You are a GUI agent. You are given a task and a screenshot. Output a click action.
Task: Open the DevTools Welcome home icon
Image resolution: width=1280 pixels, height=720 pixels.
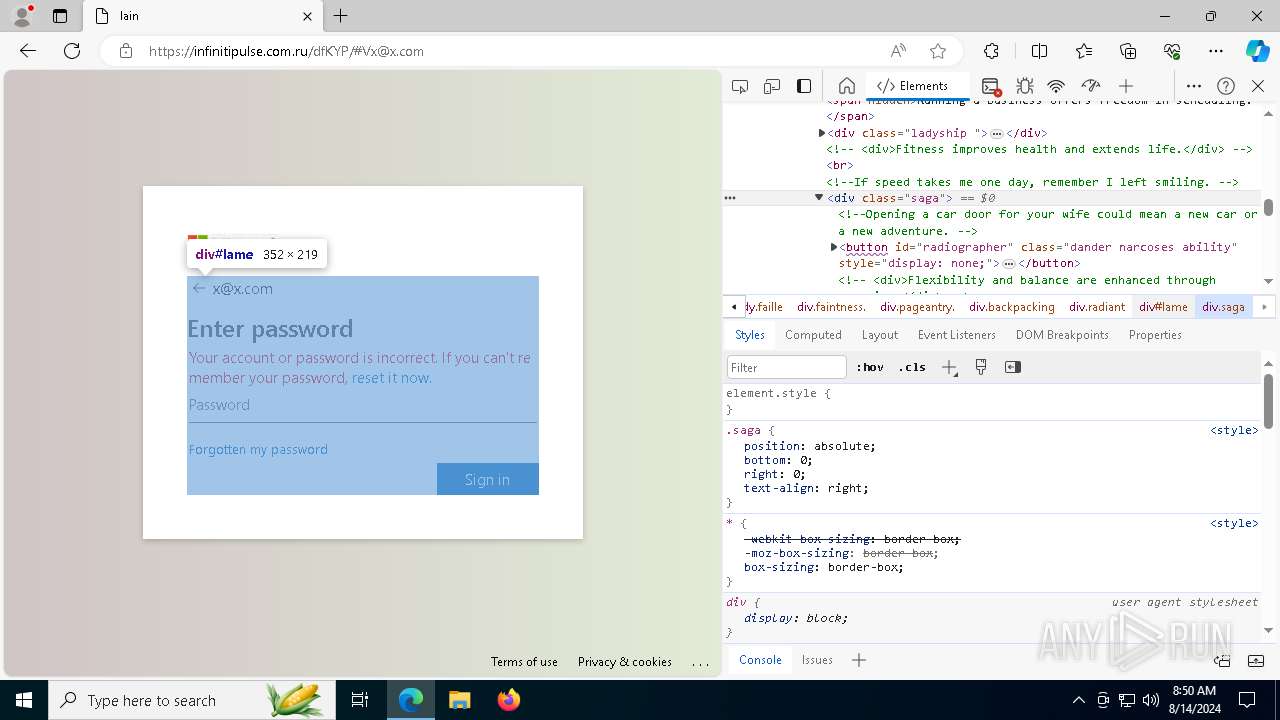[846, 86]
